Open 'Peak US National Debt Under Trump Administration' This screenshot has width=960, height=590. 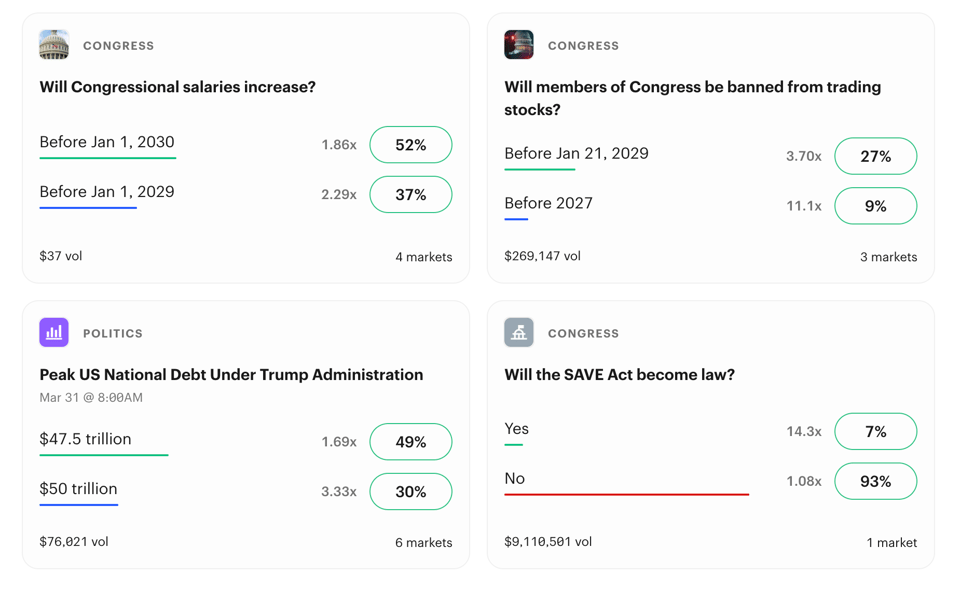click(231, 375)
